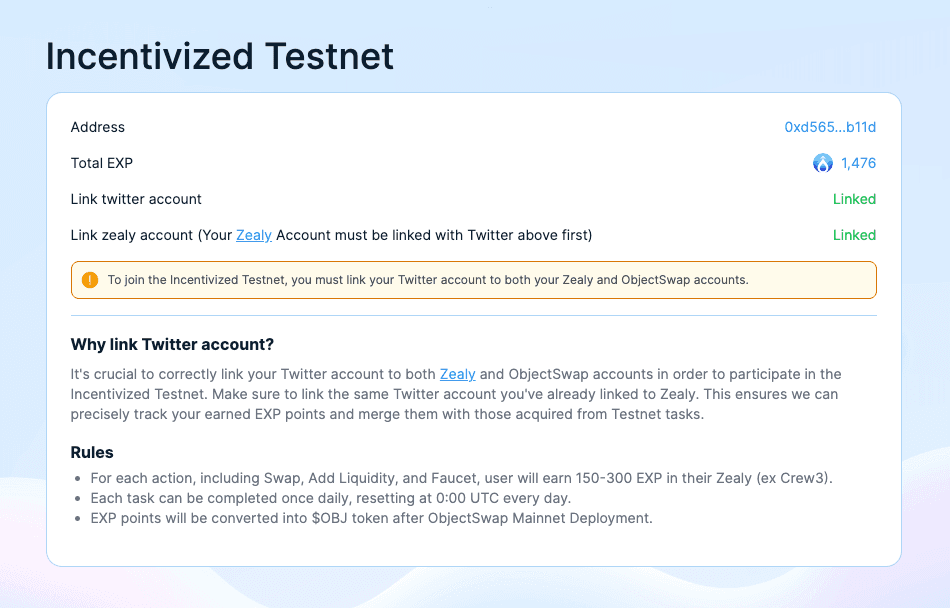950x608 pixels.
Task: Click the Total EXP label
Action: tap(102, 163)
